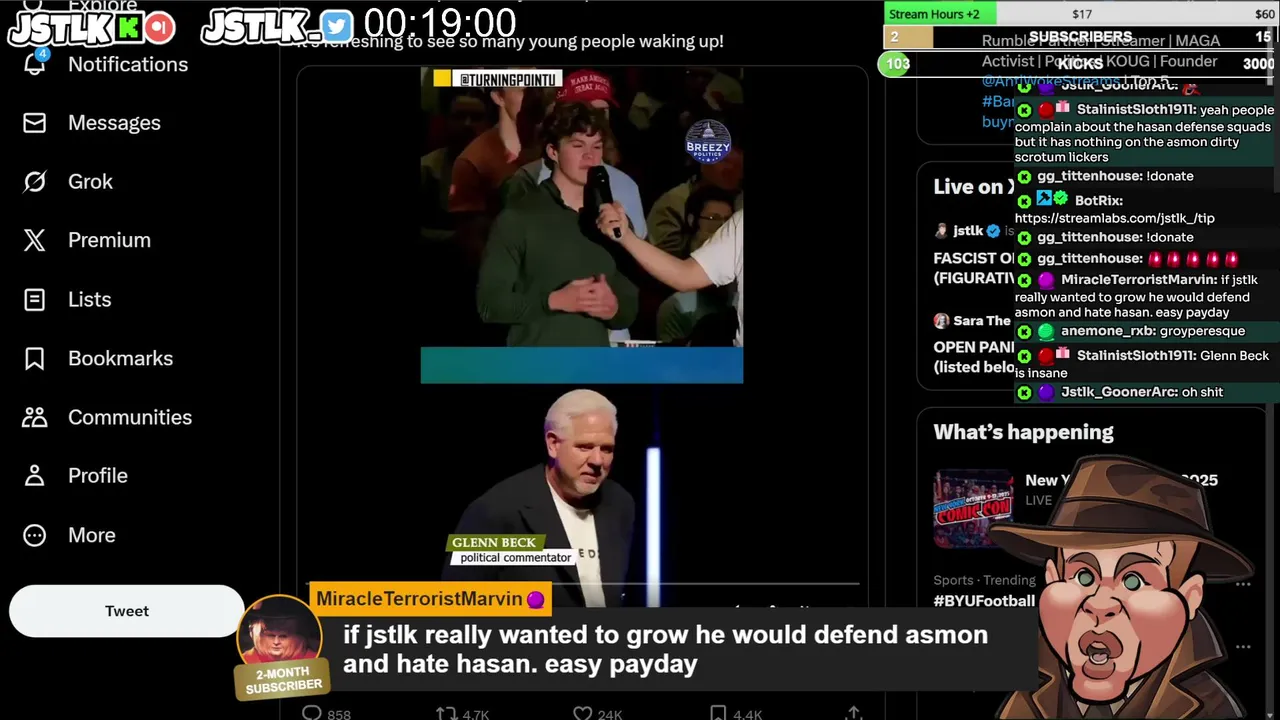Click the repost icon showing 4.7K

click(446, 713)
